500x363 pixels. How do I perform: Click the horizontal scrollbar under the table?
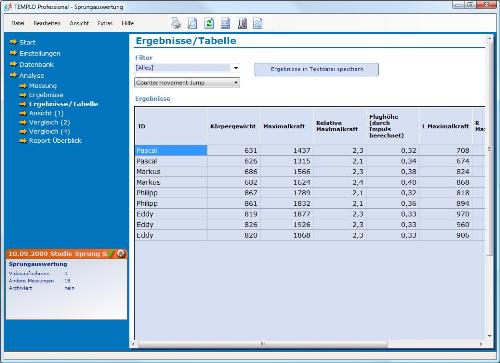point(263,344)
